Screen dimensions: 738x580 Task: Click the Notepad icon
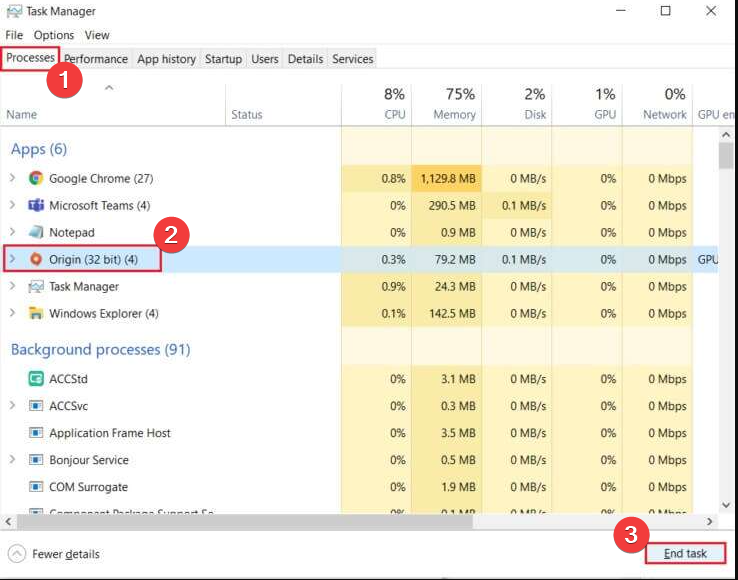click(36, 233)
